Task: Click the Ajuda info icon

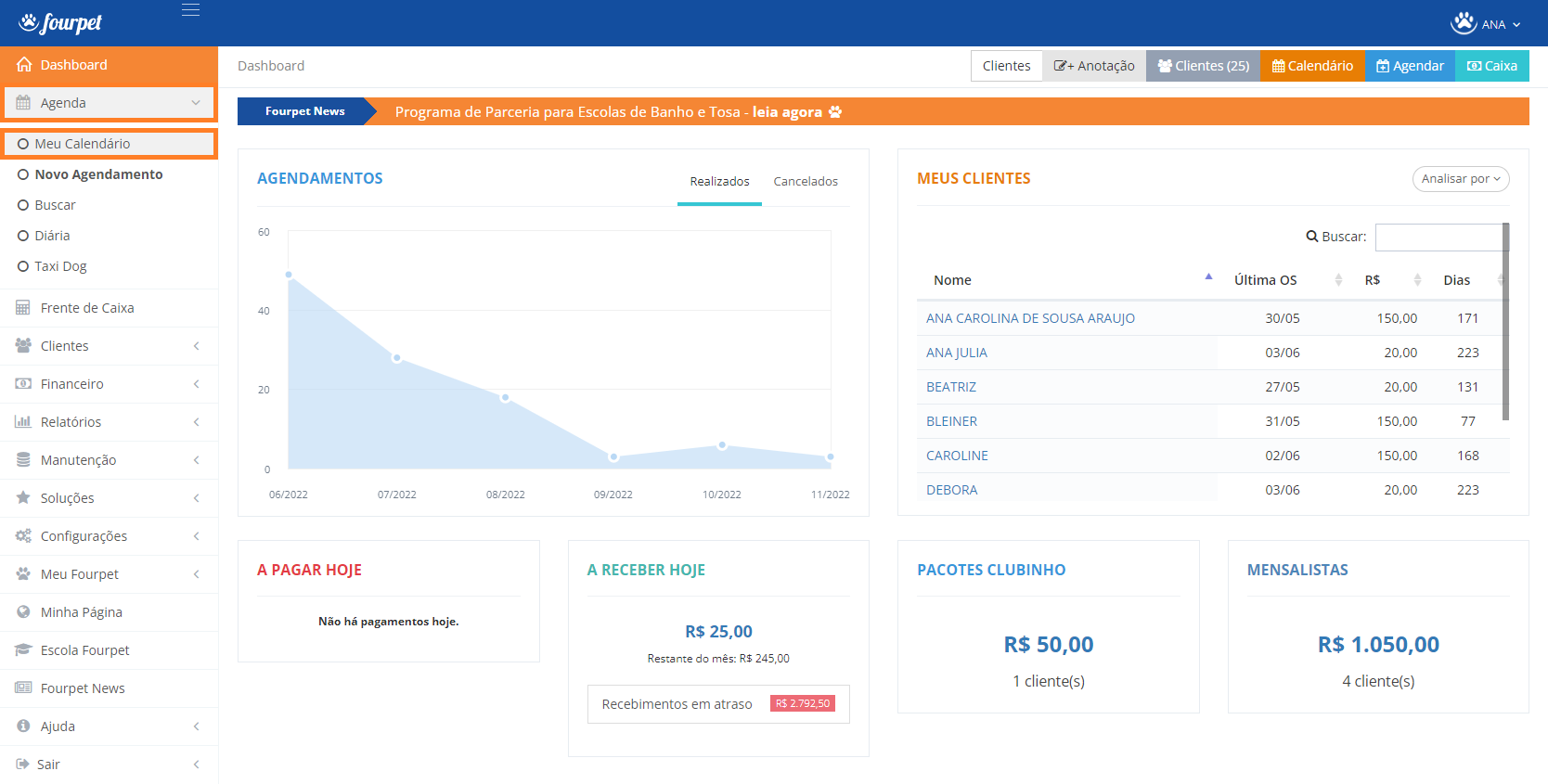Action: (x=23, y=726)
